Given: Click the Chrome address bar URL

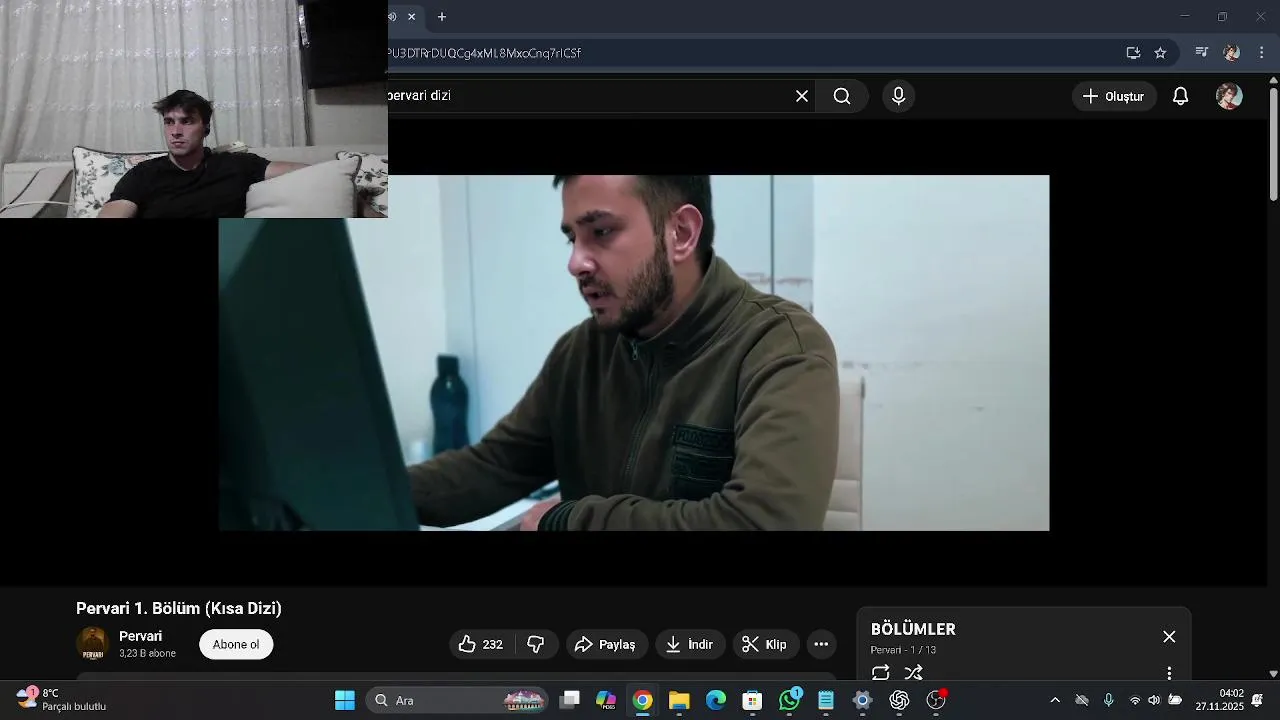Looking at the screenshot, I should click(x=484, y=53).
